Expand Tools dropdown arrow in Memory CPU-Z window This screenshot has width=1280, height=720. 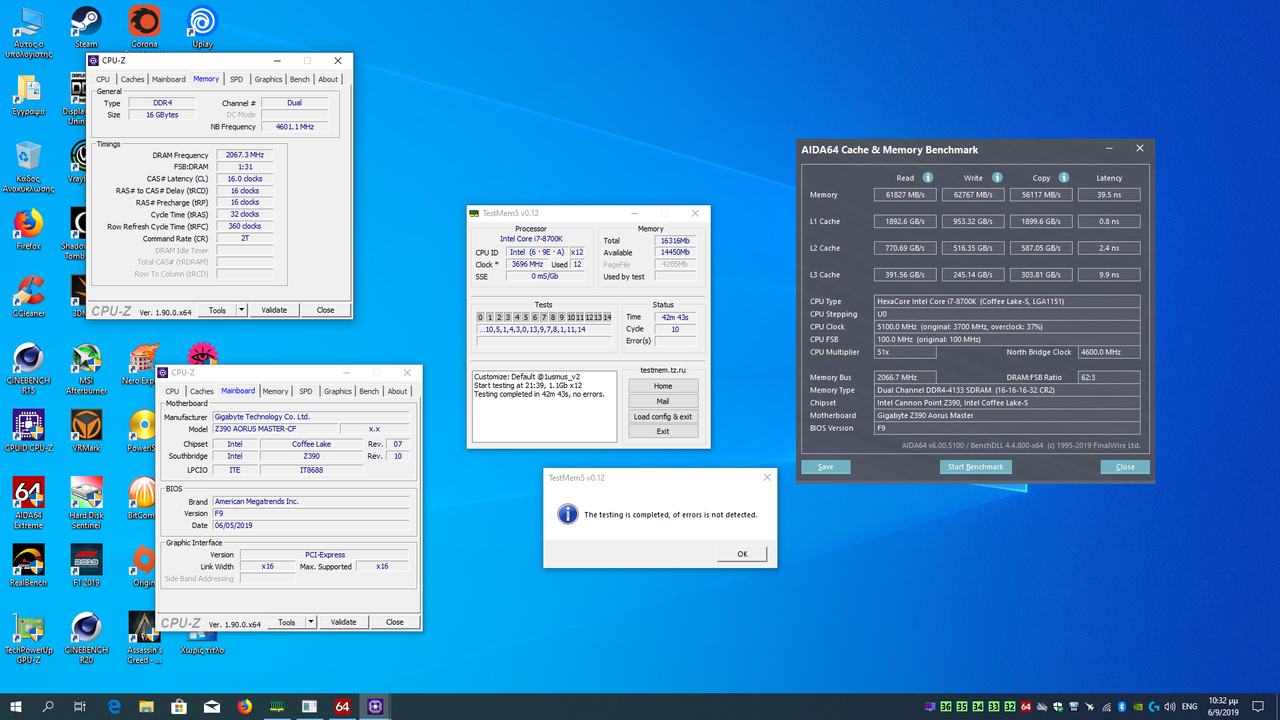click(x=241, y=310)
